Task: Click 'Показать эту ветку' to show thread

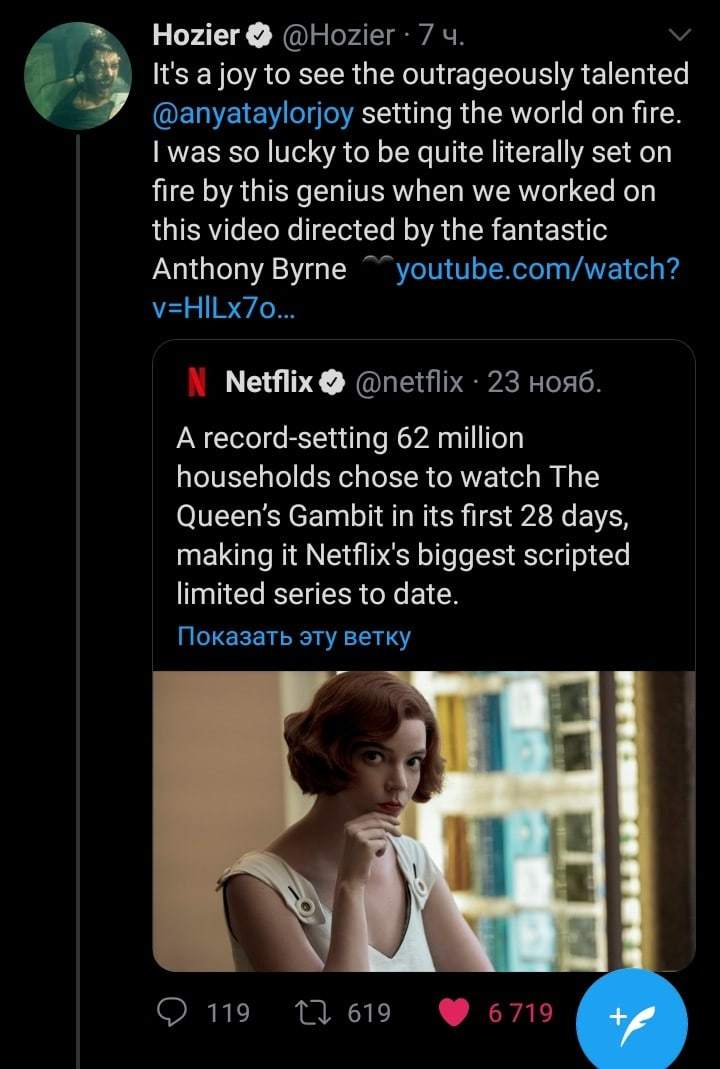Action: (294, 637)
